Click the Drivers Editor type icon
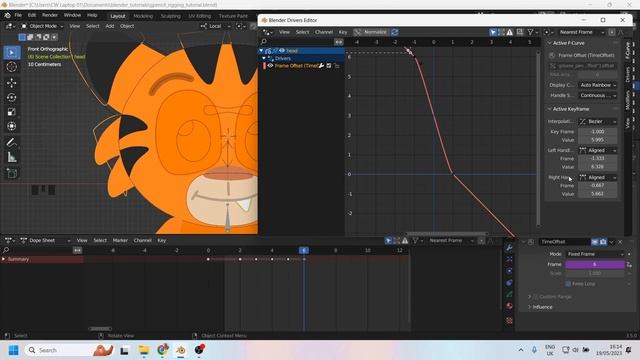The height and width of the screenshot is (360, 640). point(267,32)
